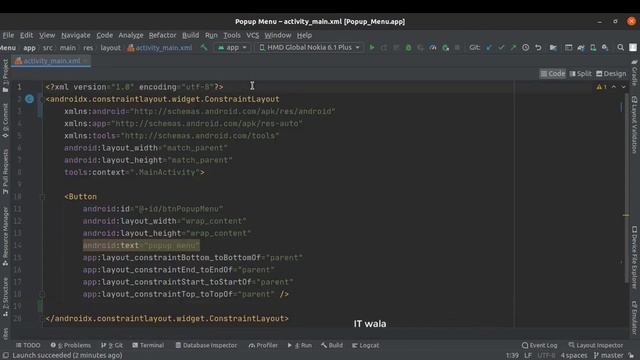
Task: Open the Resource Manager side panel
Action: (x=5, y=237)
